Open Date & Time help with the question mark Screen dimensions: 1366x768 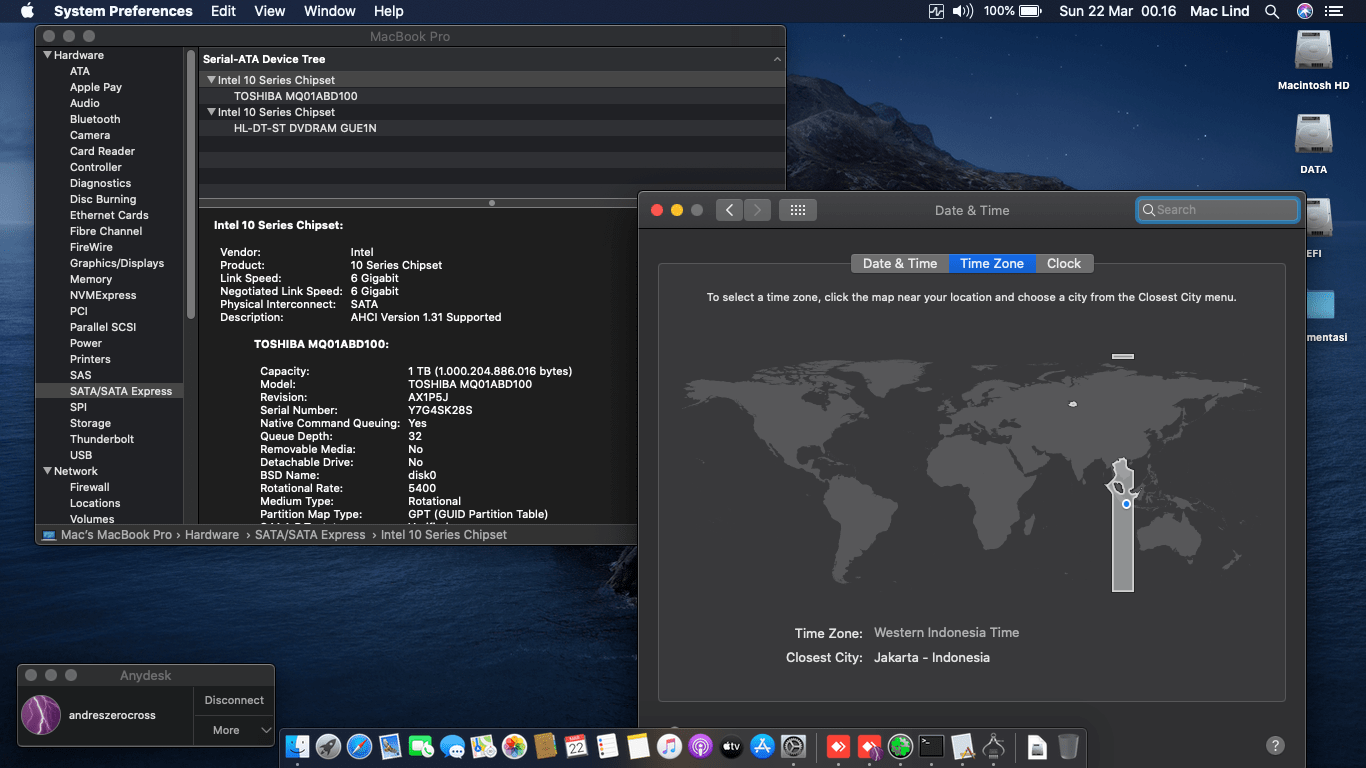click(x=1275, y=745)
